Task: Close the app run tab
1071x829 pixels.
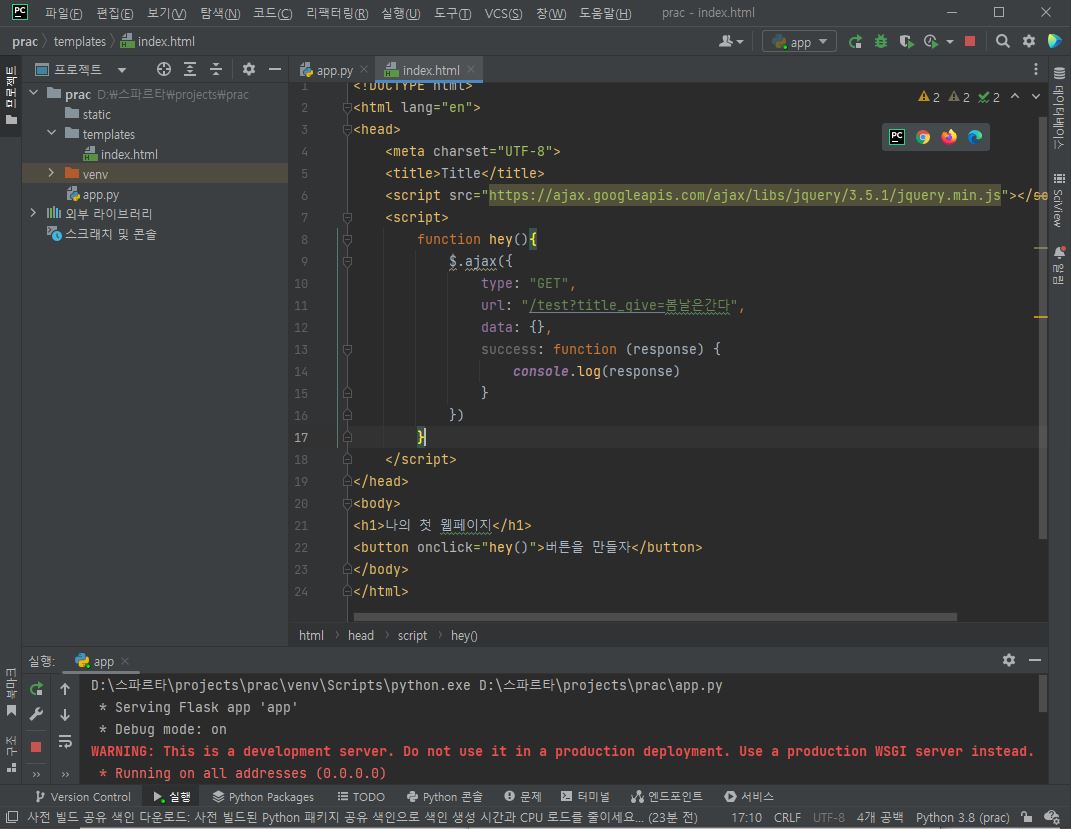Action: 125,660
